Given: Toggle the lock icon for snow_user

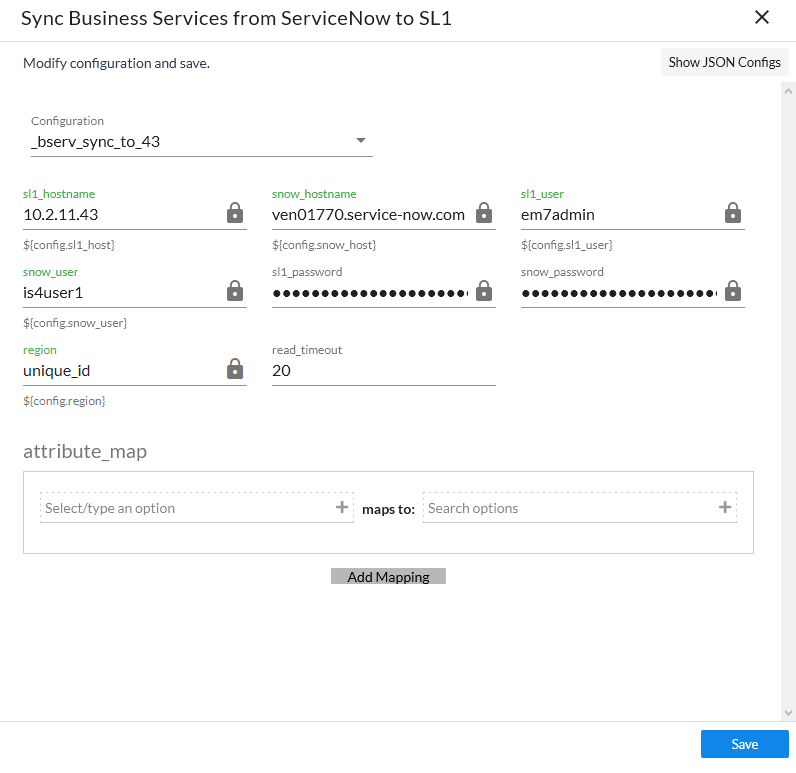Looking at the screenshot, I should click(234, 291).
